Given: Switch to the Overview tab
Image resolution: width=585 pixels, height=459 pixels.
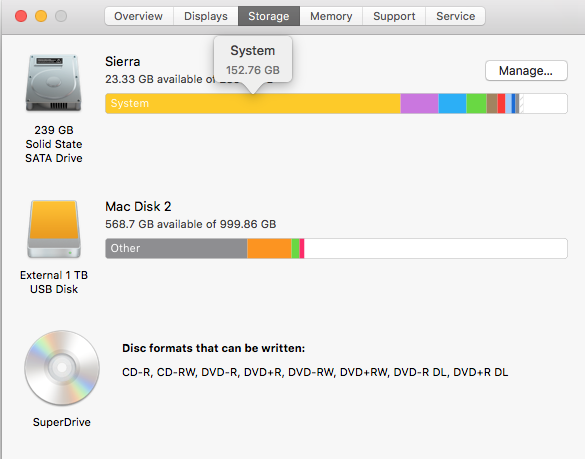Looking at the screenshot, I should pyautogui.click(x=138, y=16).
